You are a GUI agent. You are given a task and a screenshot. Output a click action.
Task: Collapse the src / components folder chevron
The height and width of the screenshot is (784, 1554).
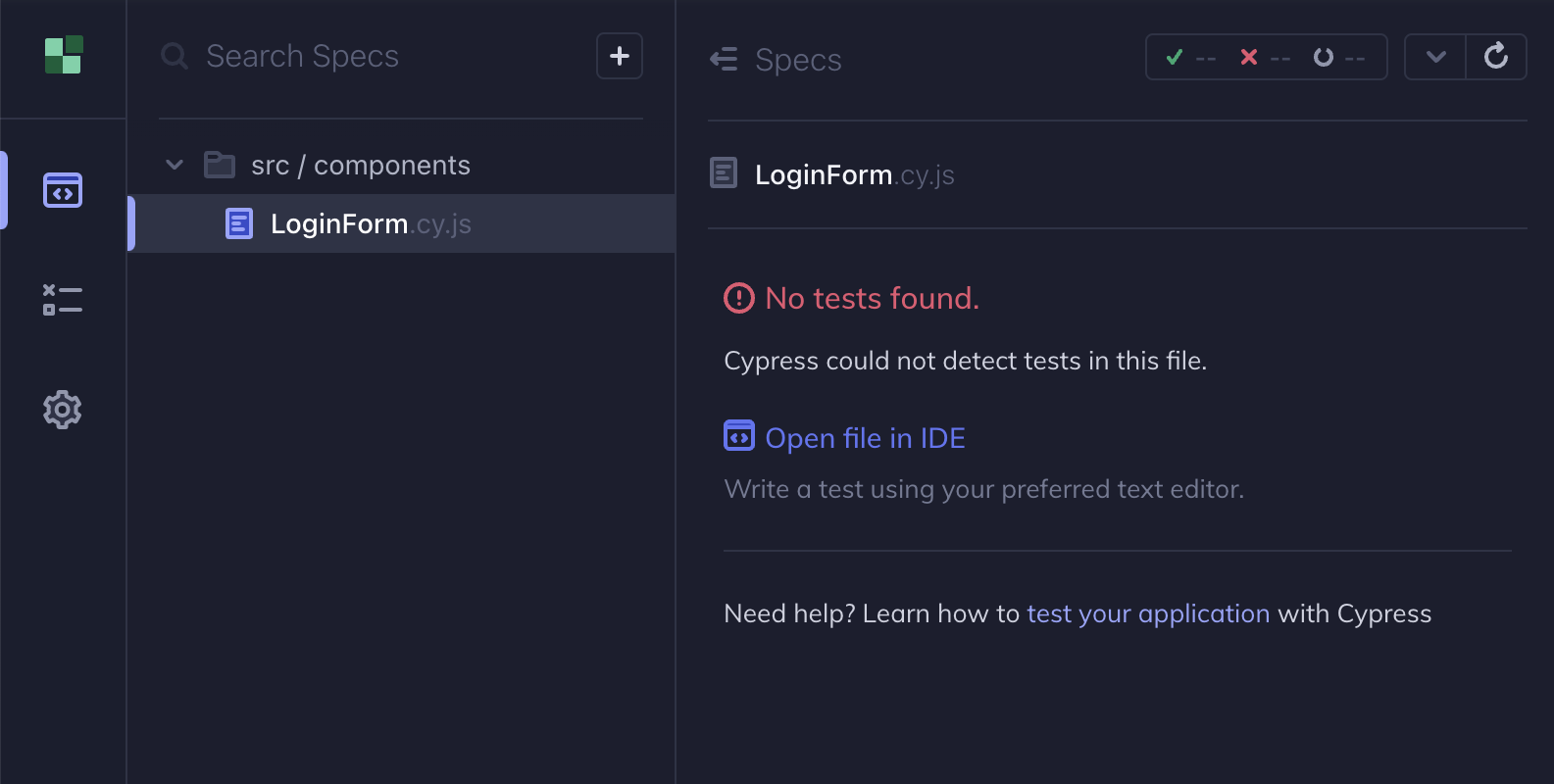pos(175,165)
